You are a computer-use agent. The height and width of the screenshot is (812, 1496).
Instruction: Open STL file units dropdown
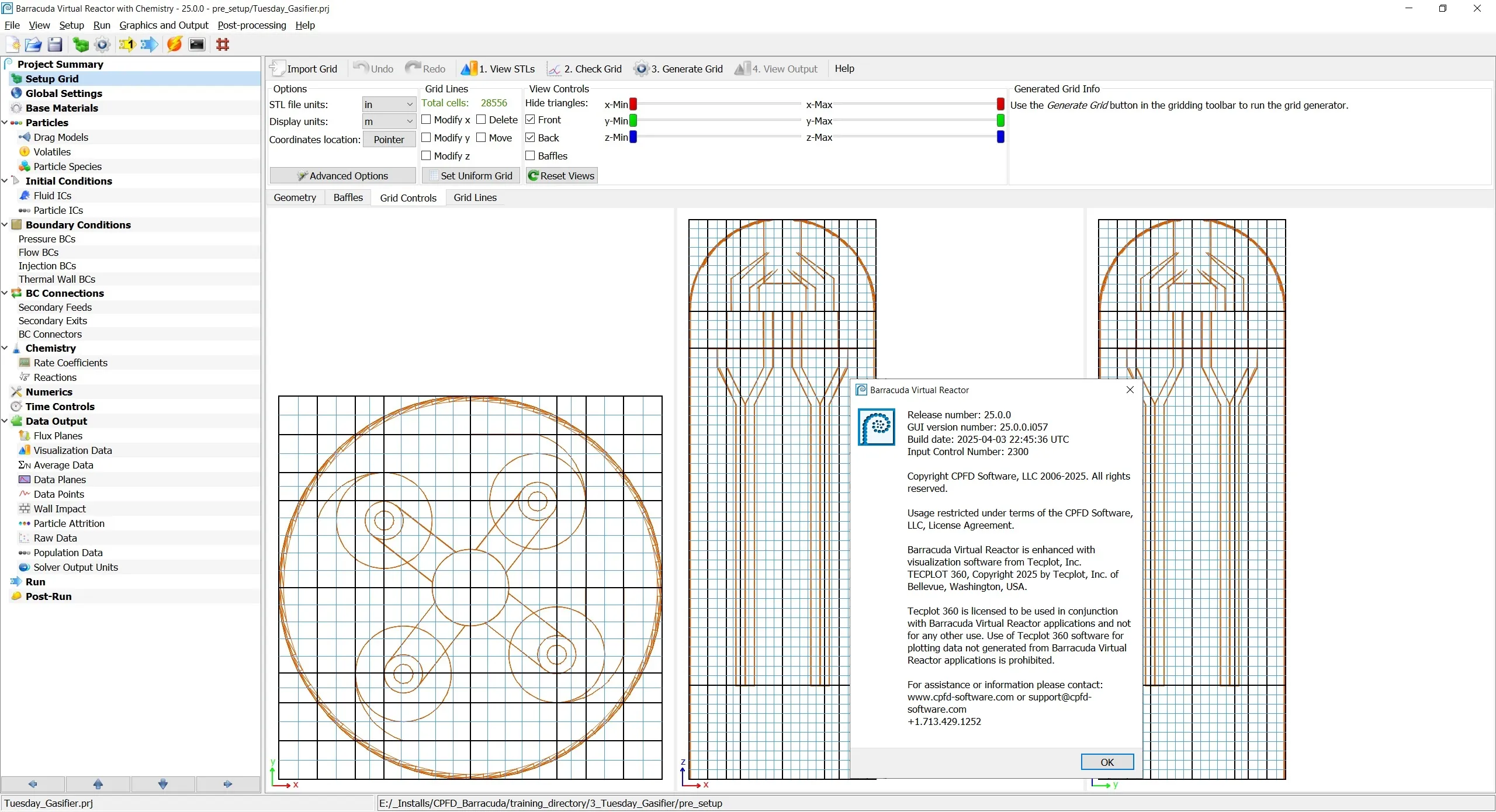coord(389,105)
